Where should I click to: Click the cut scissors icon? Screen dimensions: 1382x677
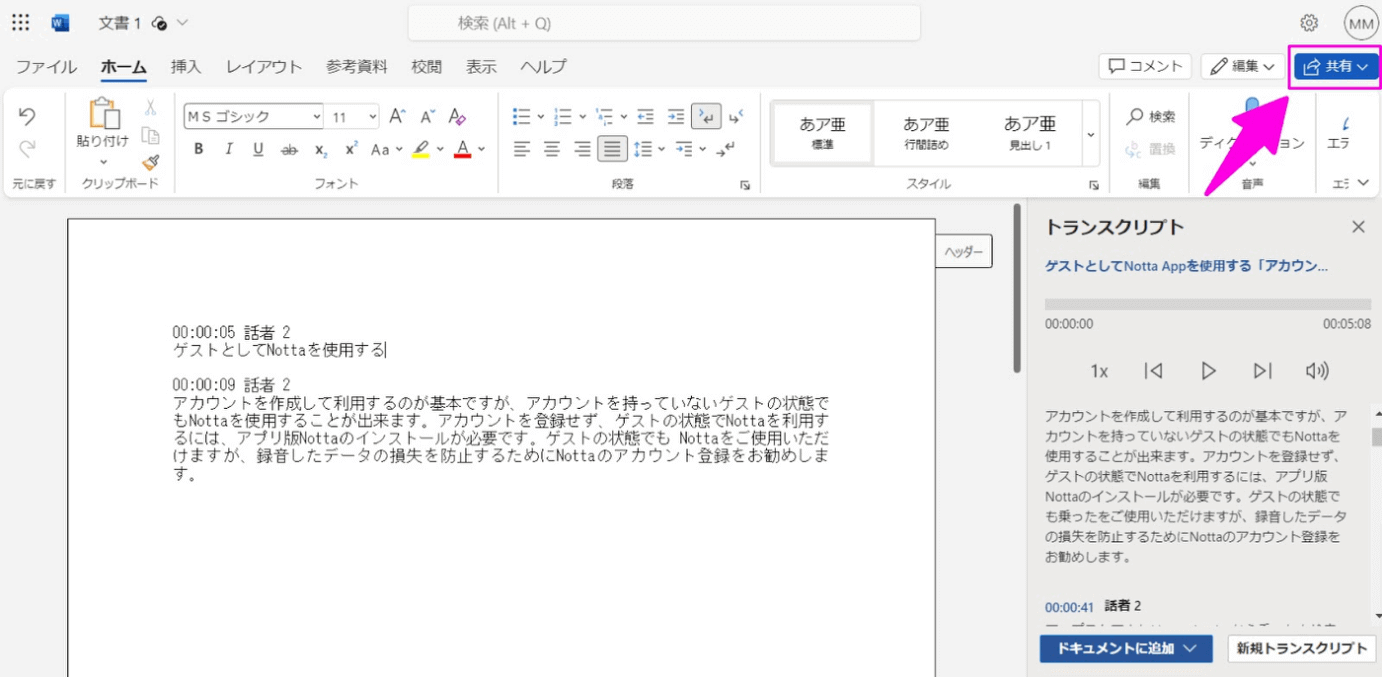(151, 108)
